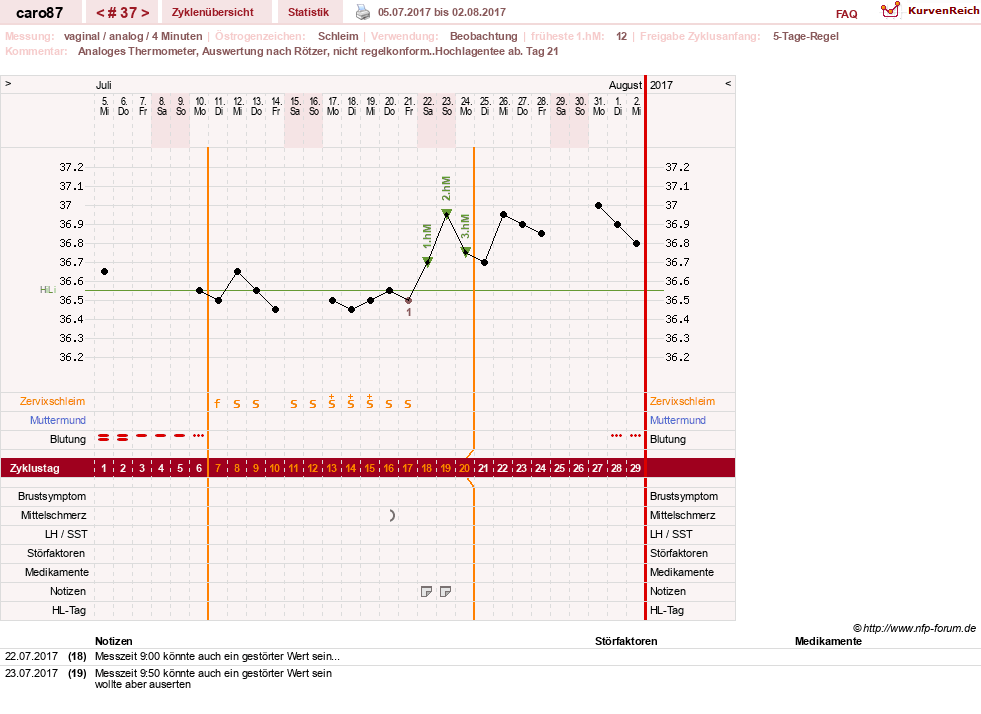The height and width of the screenshot is (714, 981).
Task: Click the Mittelschmerz symbol on day 16
Action: 392,516
